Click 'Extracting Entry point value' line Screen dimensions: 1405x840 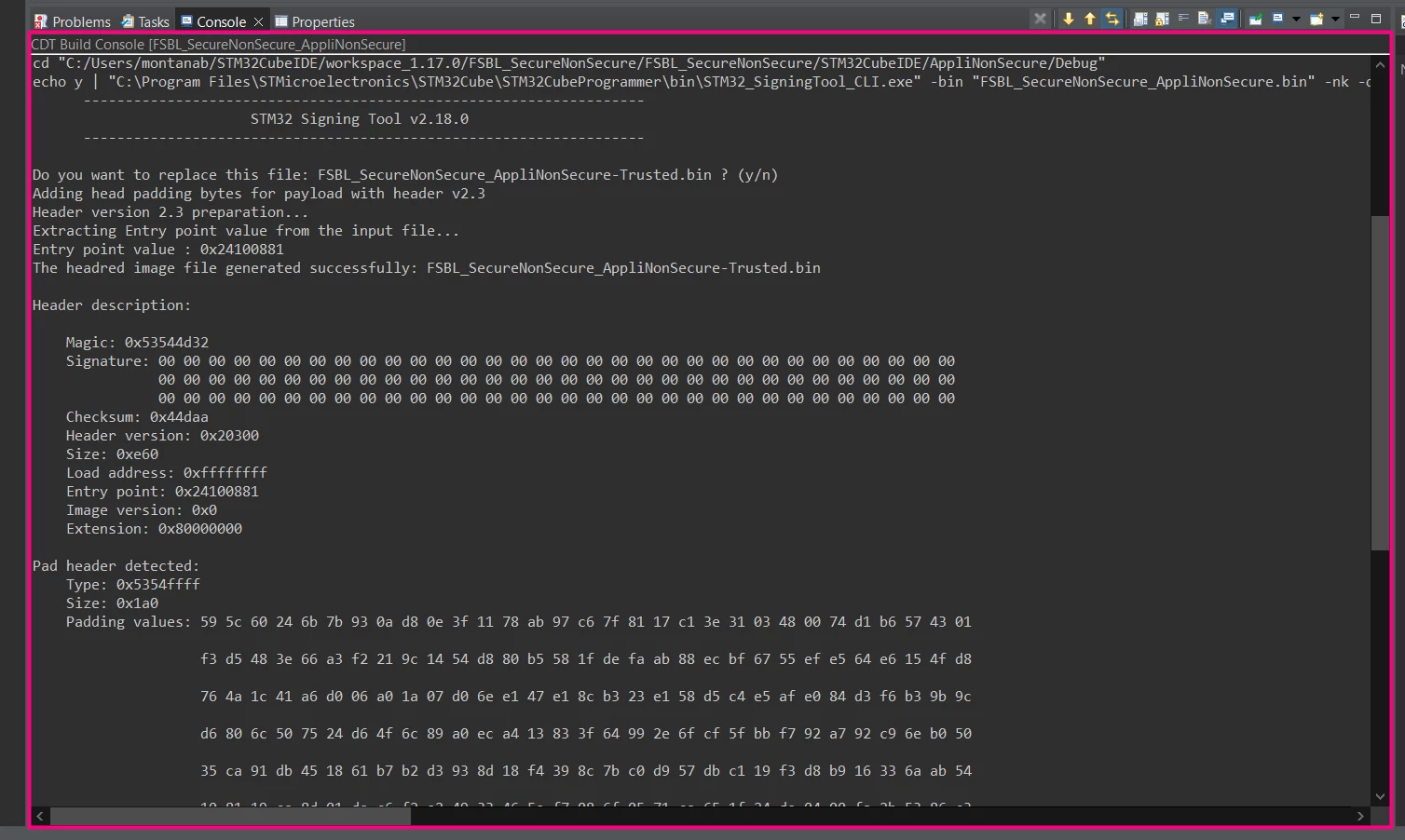(246, 230)
